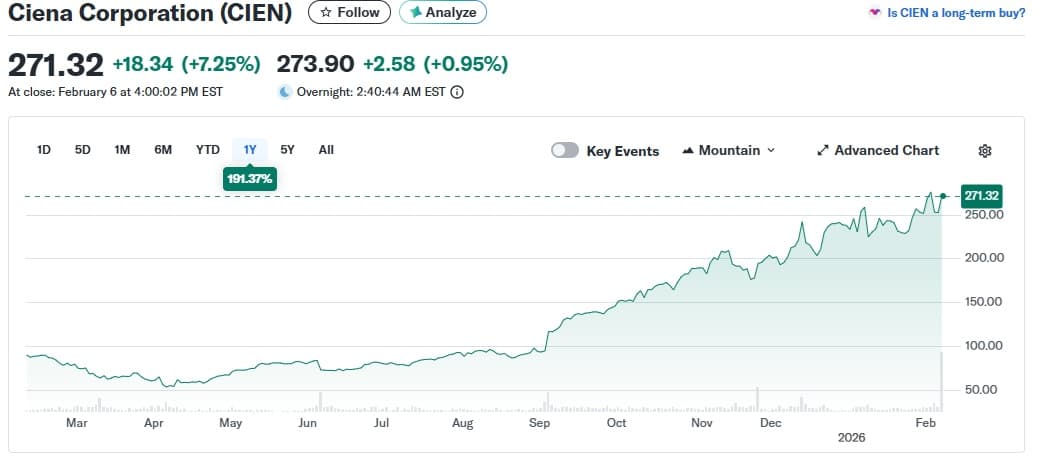Click the Analyze button

pos(443,12)
